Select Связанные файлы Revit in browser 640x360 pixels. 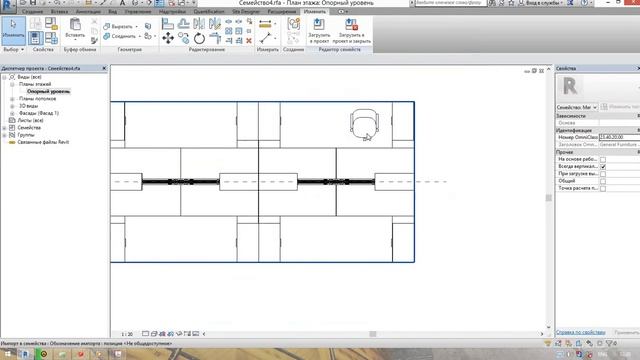[43, 142]
